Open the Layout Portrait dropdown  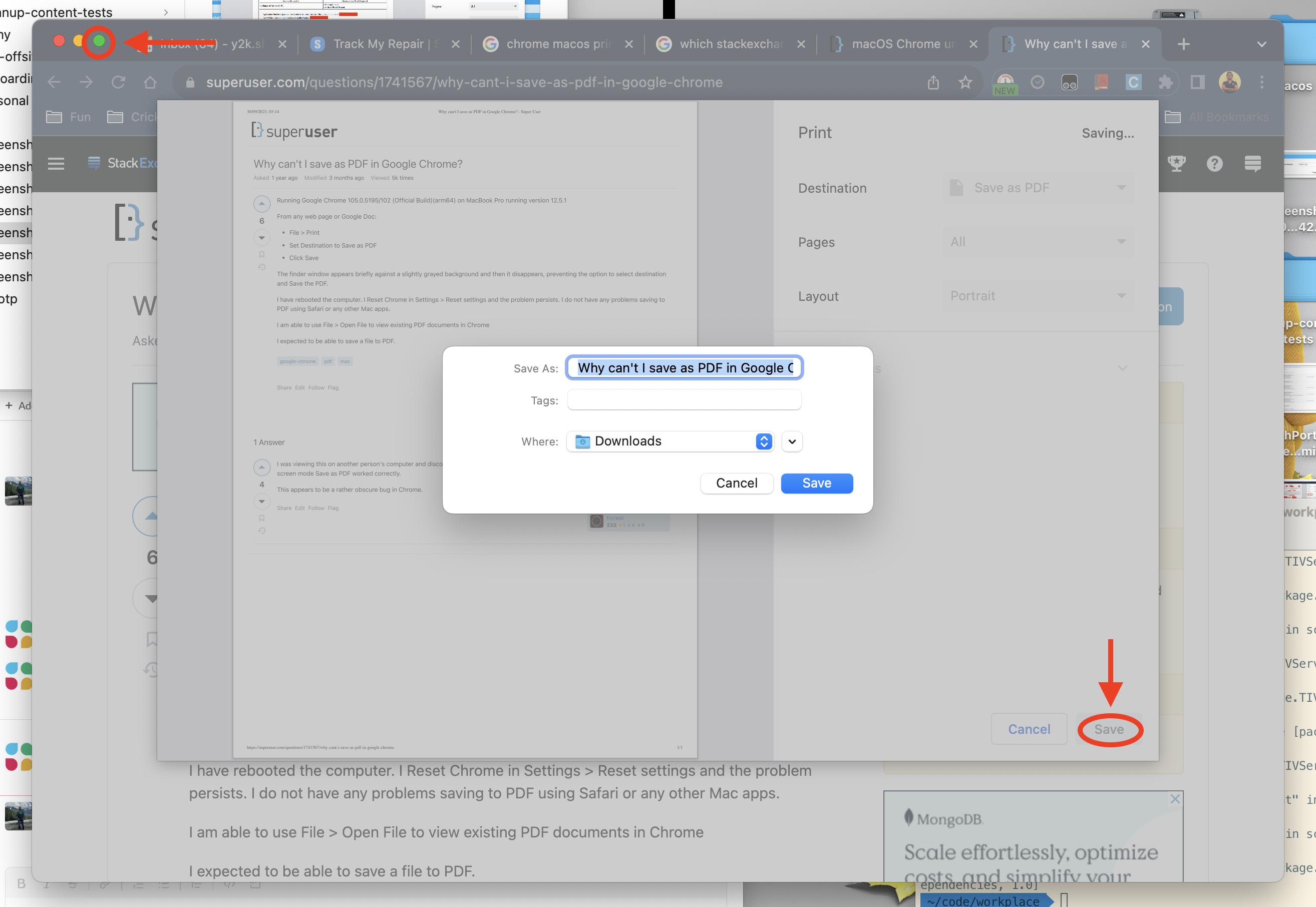[x=1039, y=296]
